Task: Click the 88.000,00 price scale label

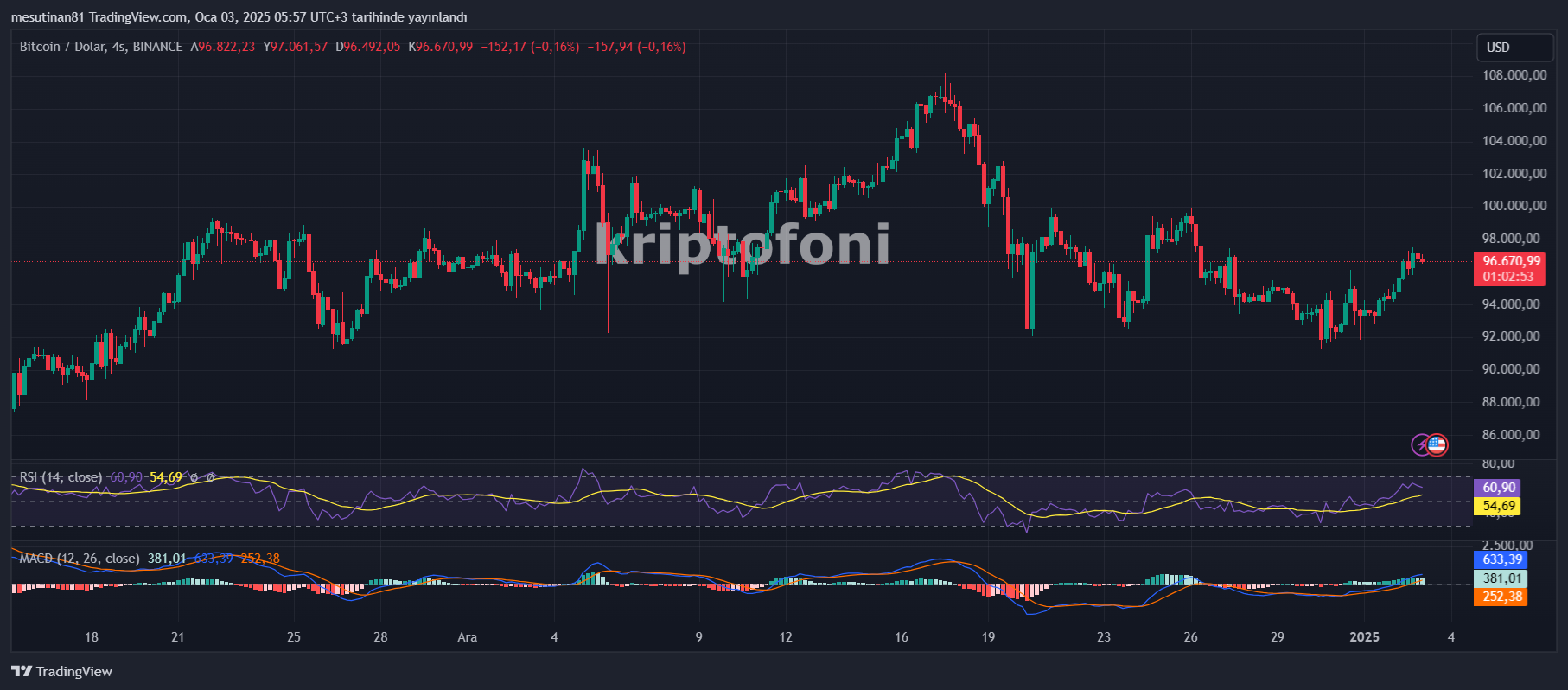Action: 1511,402
